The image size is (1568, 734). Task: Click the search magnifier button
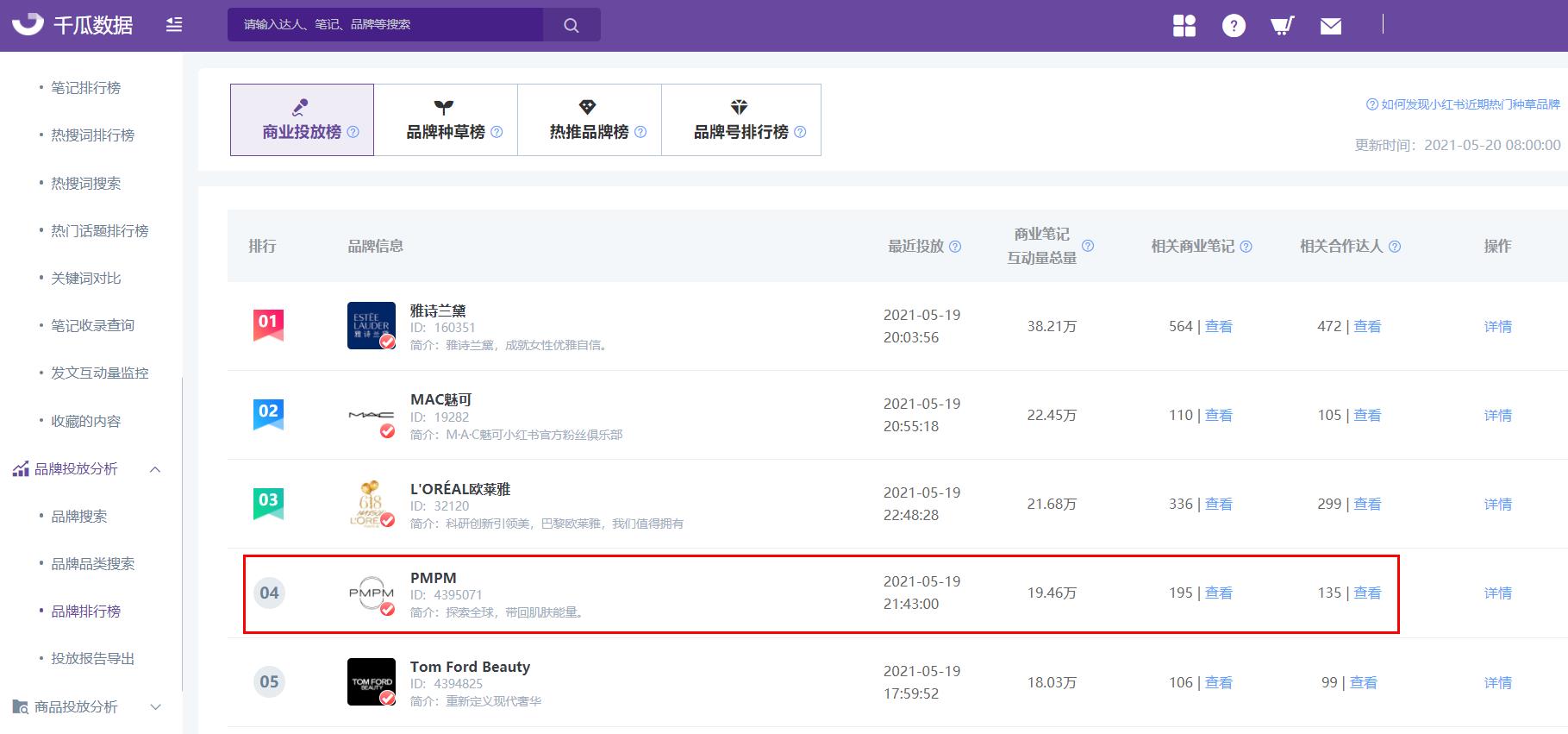coord(572,25)
